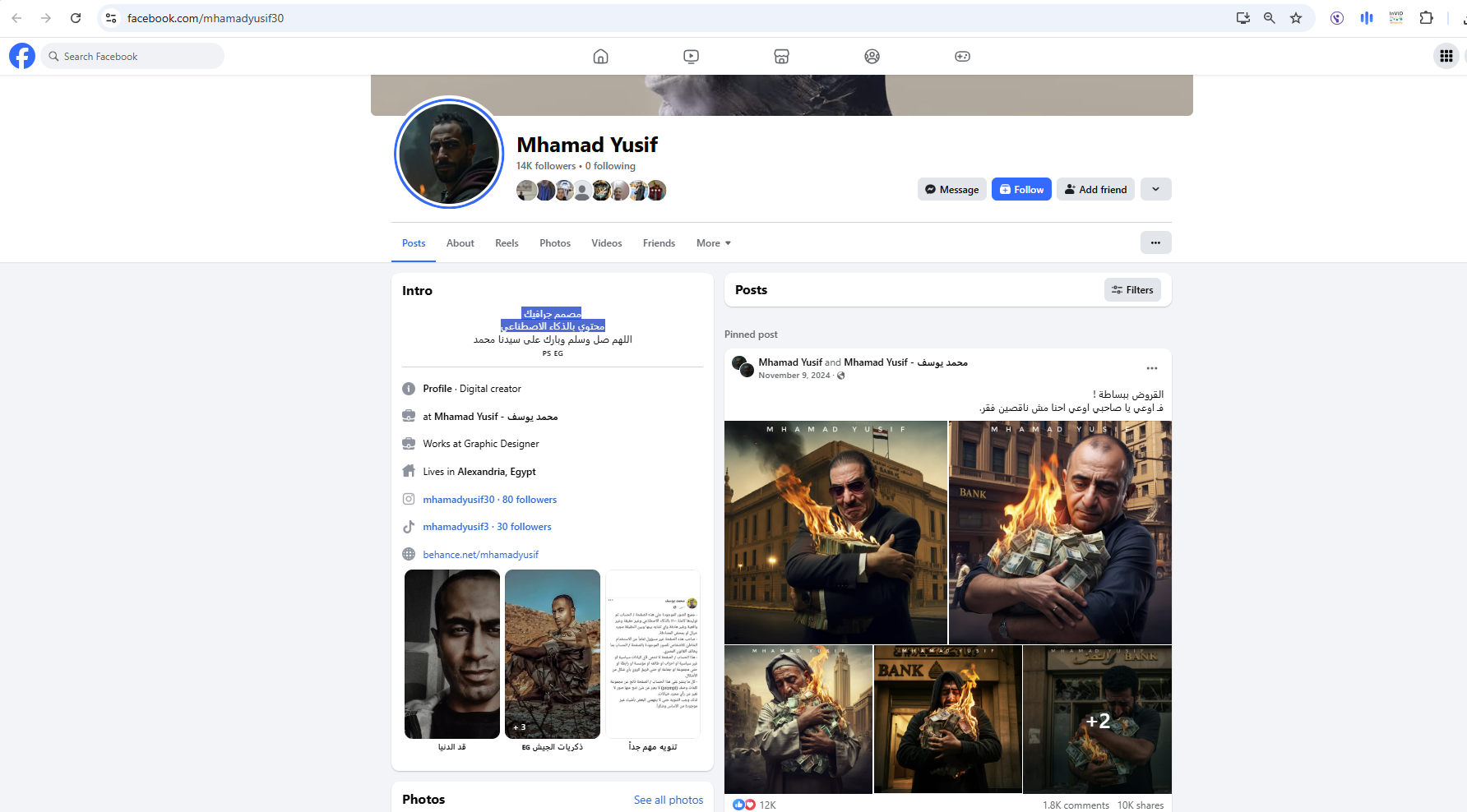This screenshot has width=1467, height=812.
Task: Switch to the Reels tab
Action: click(x=507, y=243)
